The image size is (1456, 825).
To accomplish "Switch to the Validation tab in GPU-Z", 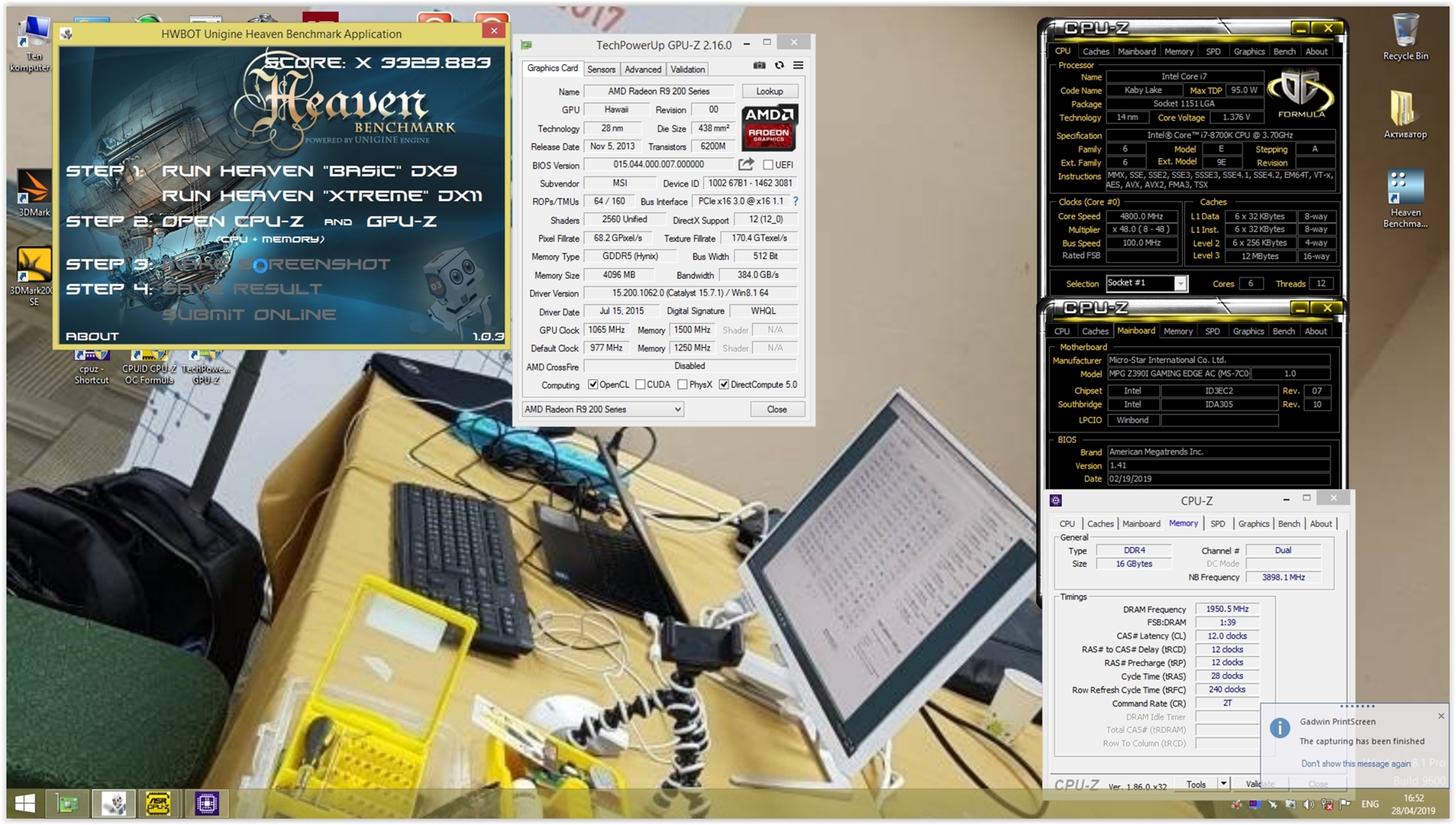I will (687, 70).
